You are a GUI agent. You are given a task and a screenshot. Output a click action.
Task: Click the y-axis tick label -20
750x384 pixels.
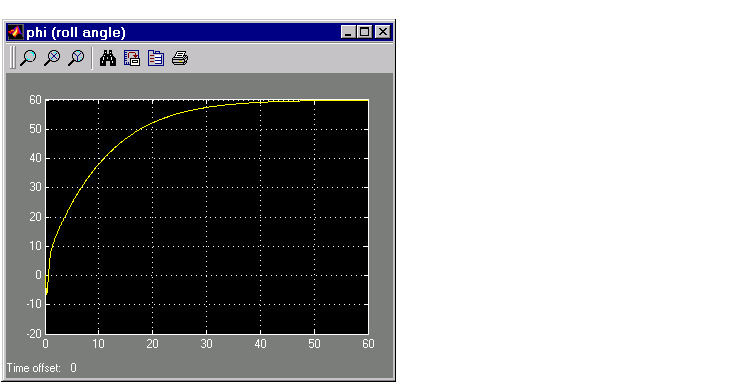pyautogui.click(x=34, y=334)
